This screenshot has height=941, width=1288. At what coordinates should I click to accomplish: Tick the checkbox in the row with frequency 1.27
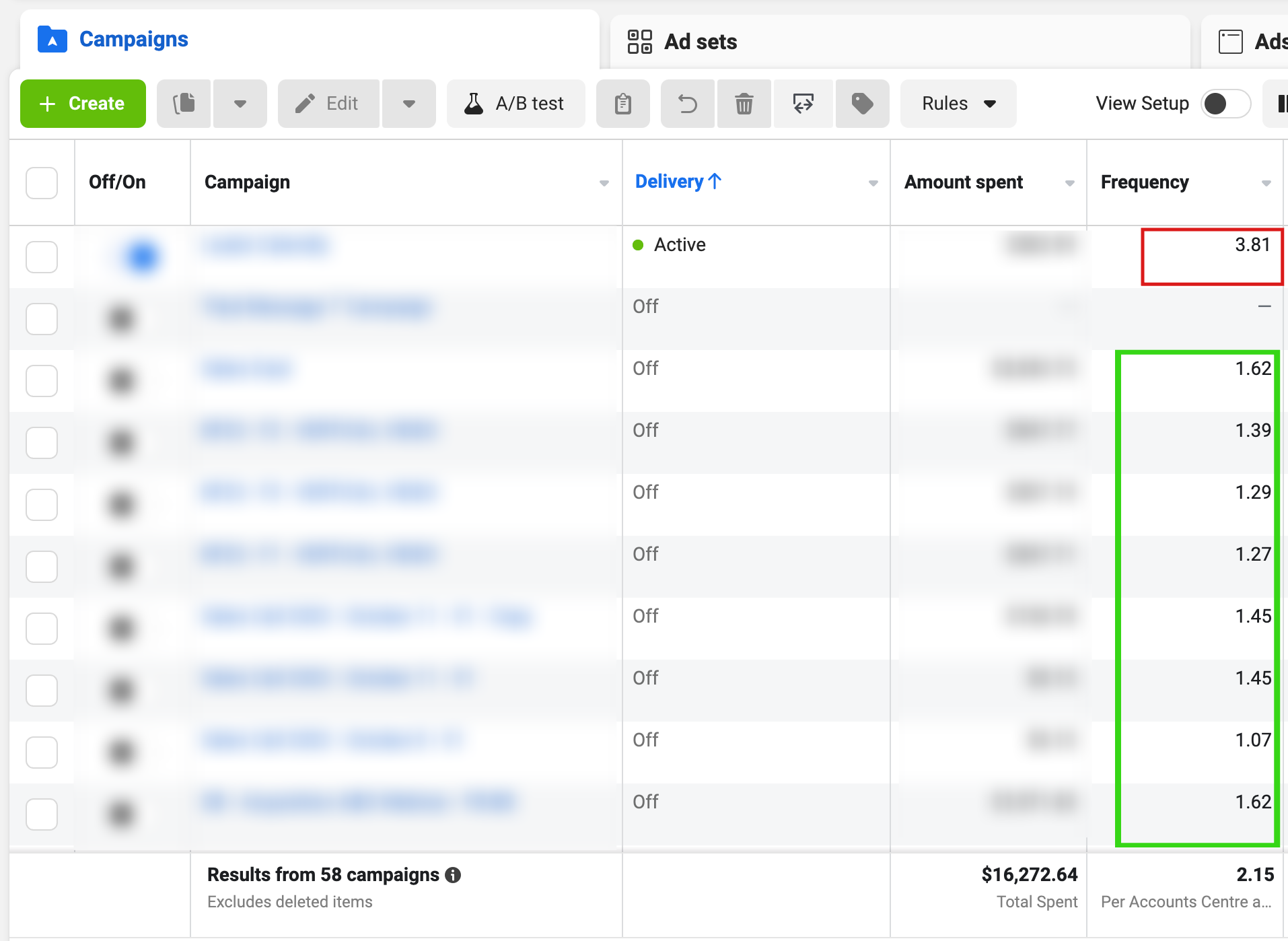[42, 567]
